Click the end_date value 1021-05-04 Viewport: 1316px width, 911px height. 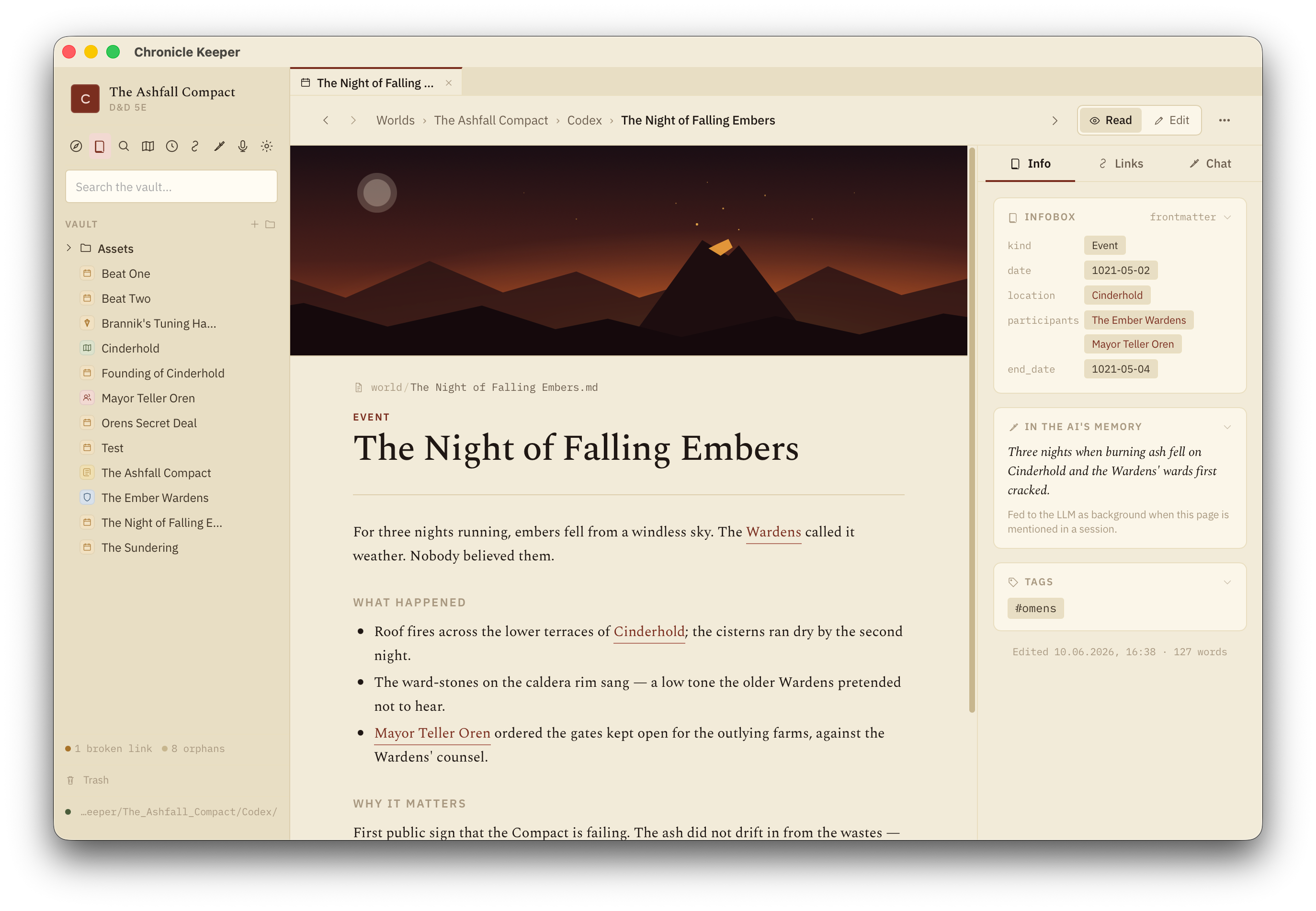pos(1120,369)
